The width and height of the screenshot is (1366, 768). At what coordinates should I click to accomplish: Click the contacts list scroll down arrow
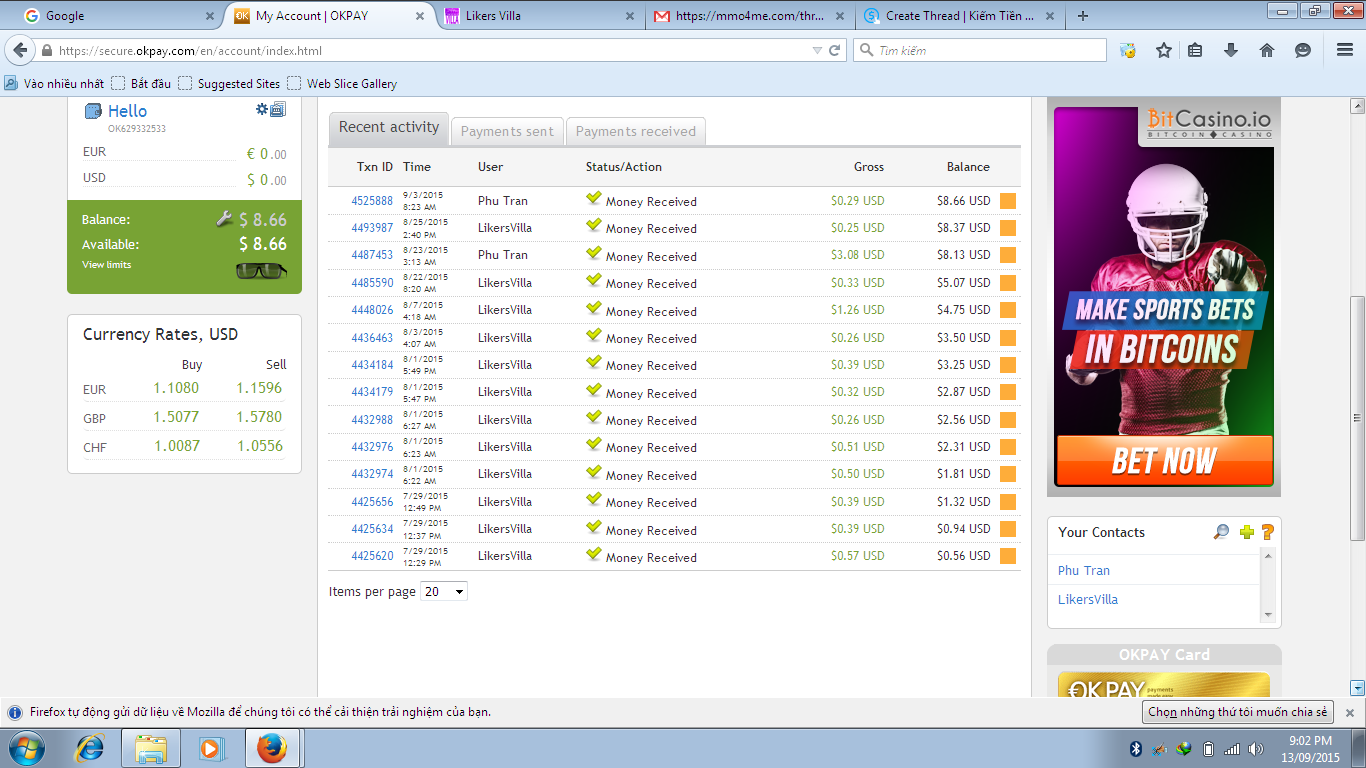click(1269, 614)
